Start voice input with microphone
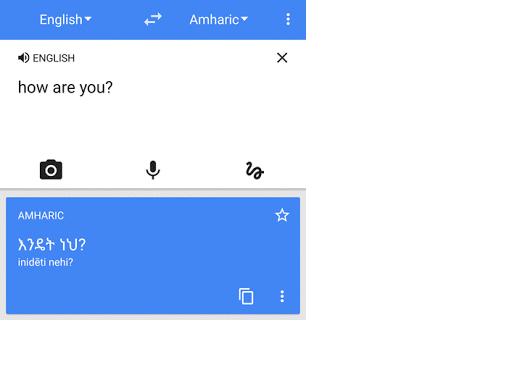Screen dimensions: 512x384 pos(153,170)
